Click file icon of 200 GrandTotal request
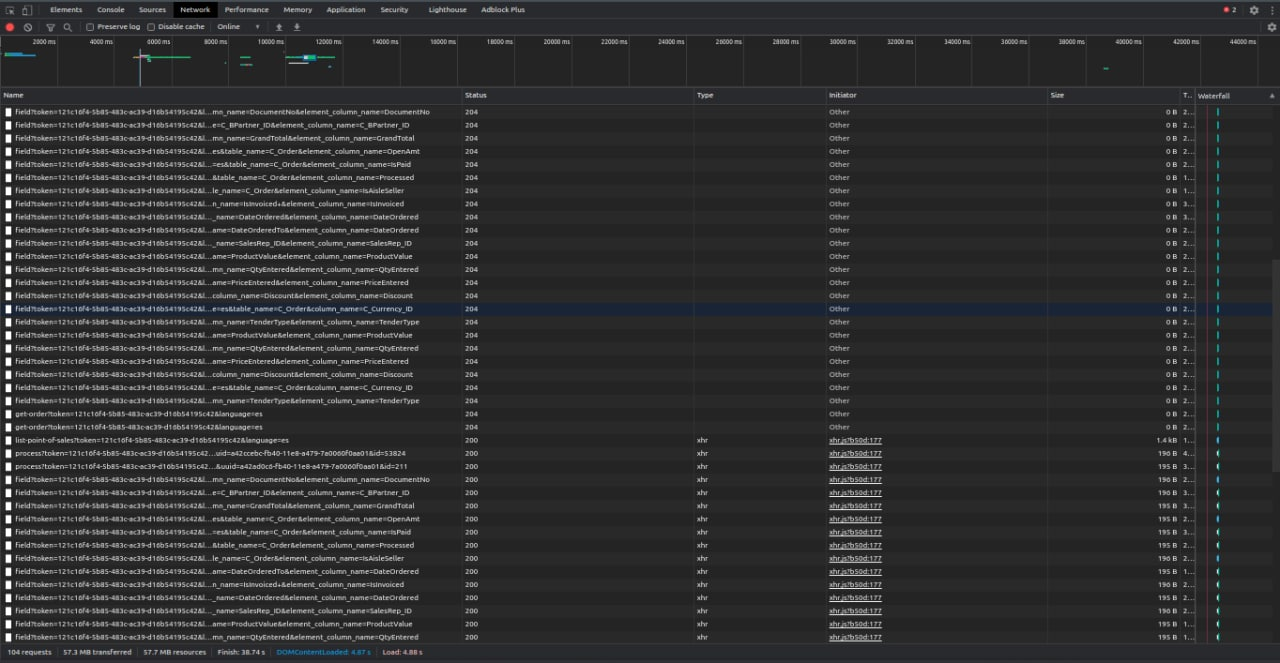 9,506
